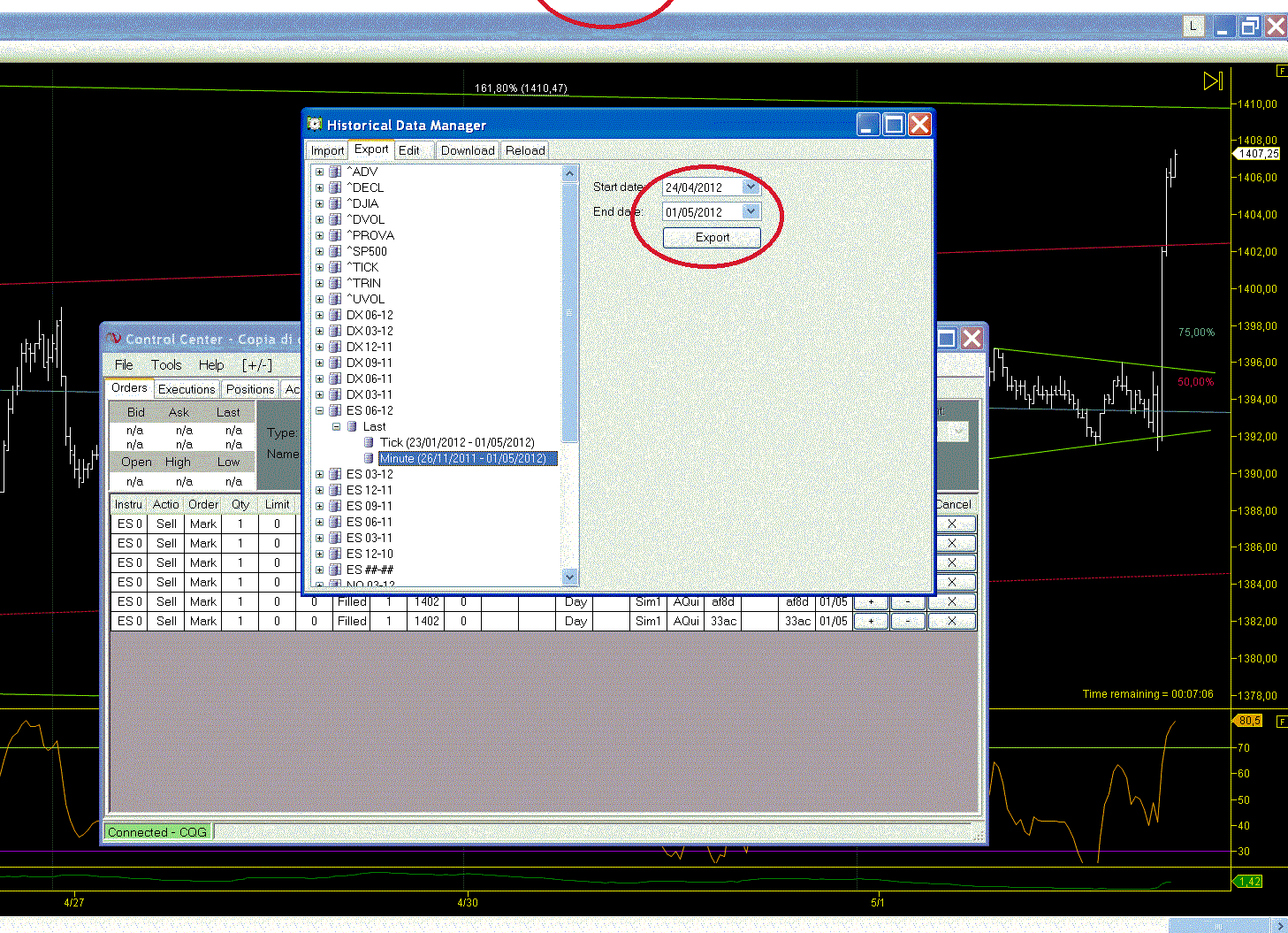
Task: Open the Control Center File menu
Action: 124,364
